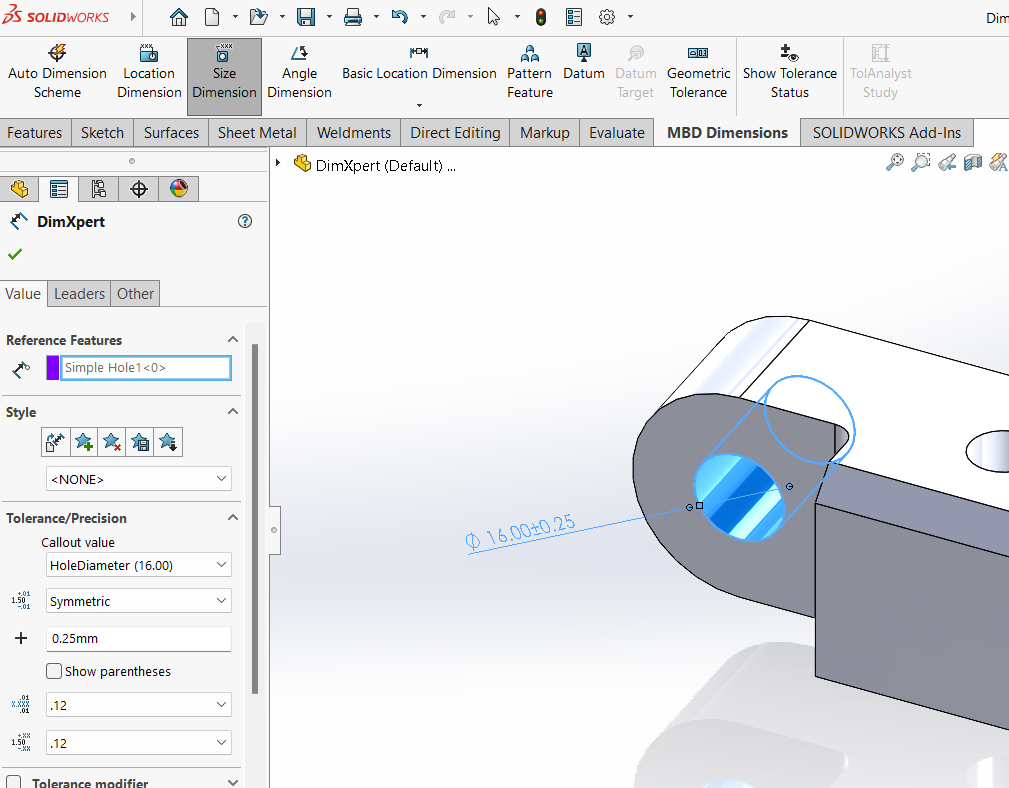Switch to the Evaluate ribbon tab
The height and width of the screenshot is (788, 1009).
point(616,132)
